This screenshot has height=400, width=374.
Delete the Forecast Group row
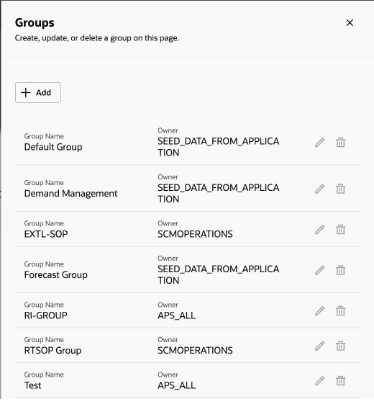click(340, 270)
